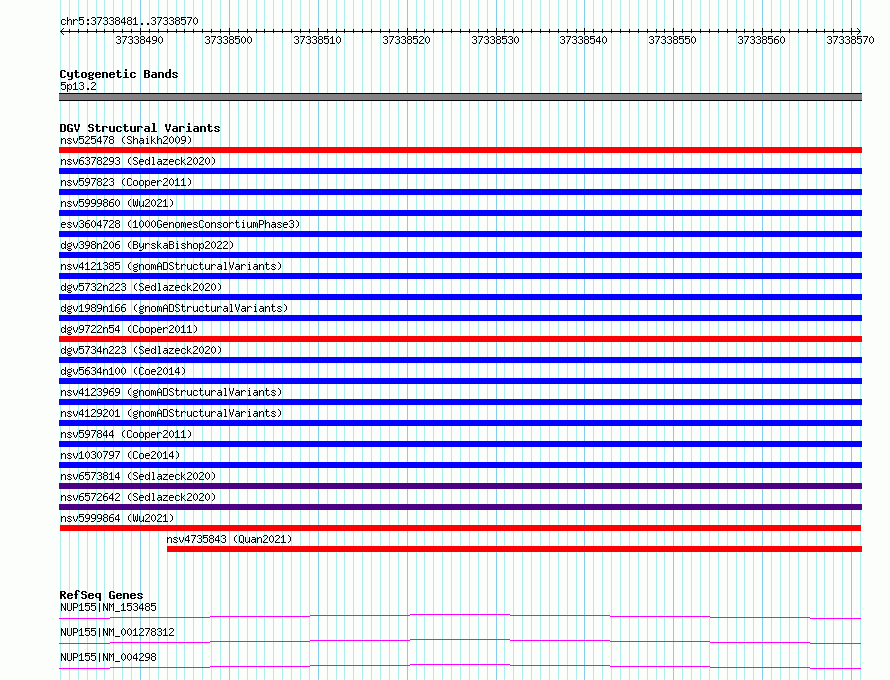Select the red bar under nsv5999864

460,528
